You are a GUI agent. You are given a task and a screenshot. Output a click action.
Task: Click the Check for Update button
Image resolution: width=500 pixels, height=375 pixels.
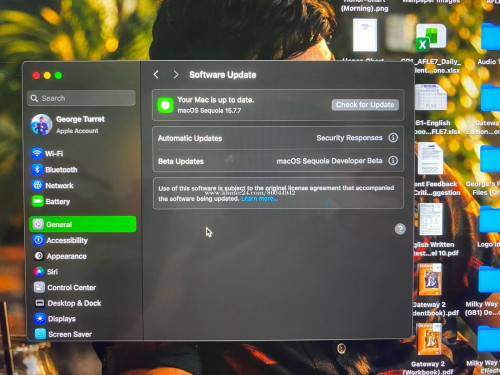click(x=365, y=105)
